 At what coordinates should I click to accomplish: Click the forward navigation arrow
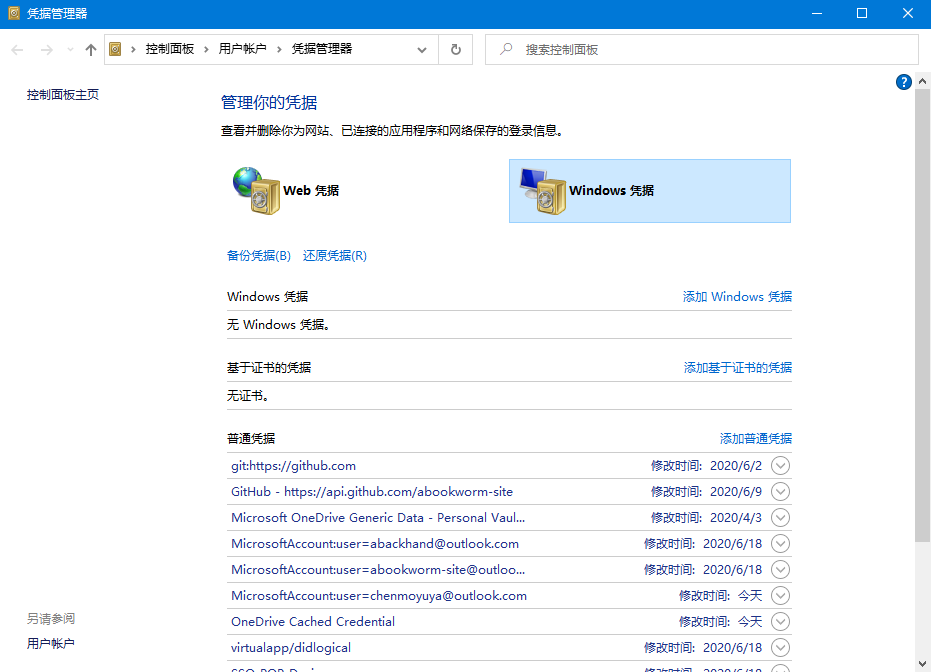tap(46, 49)
